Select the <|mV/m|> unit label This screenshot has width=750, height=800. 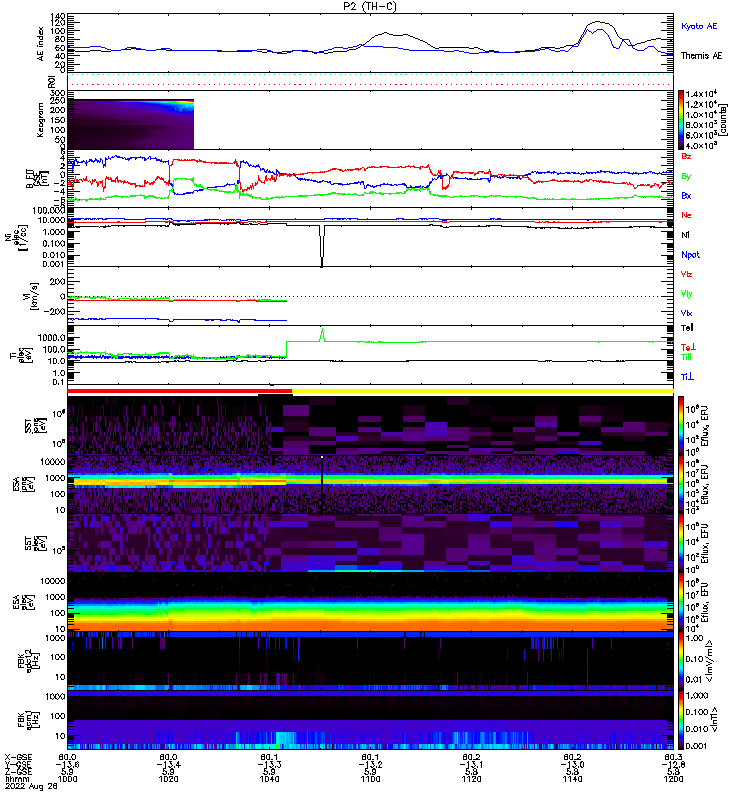[710, 661]
